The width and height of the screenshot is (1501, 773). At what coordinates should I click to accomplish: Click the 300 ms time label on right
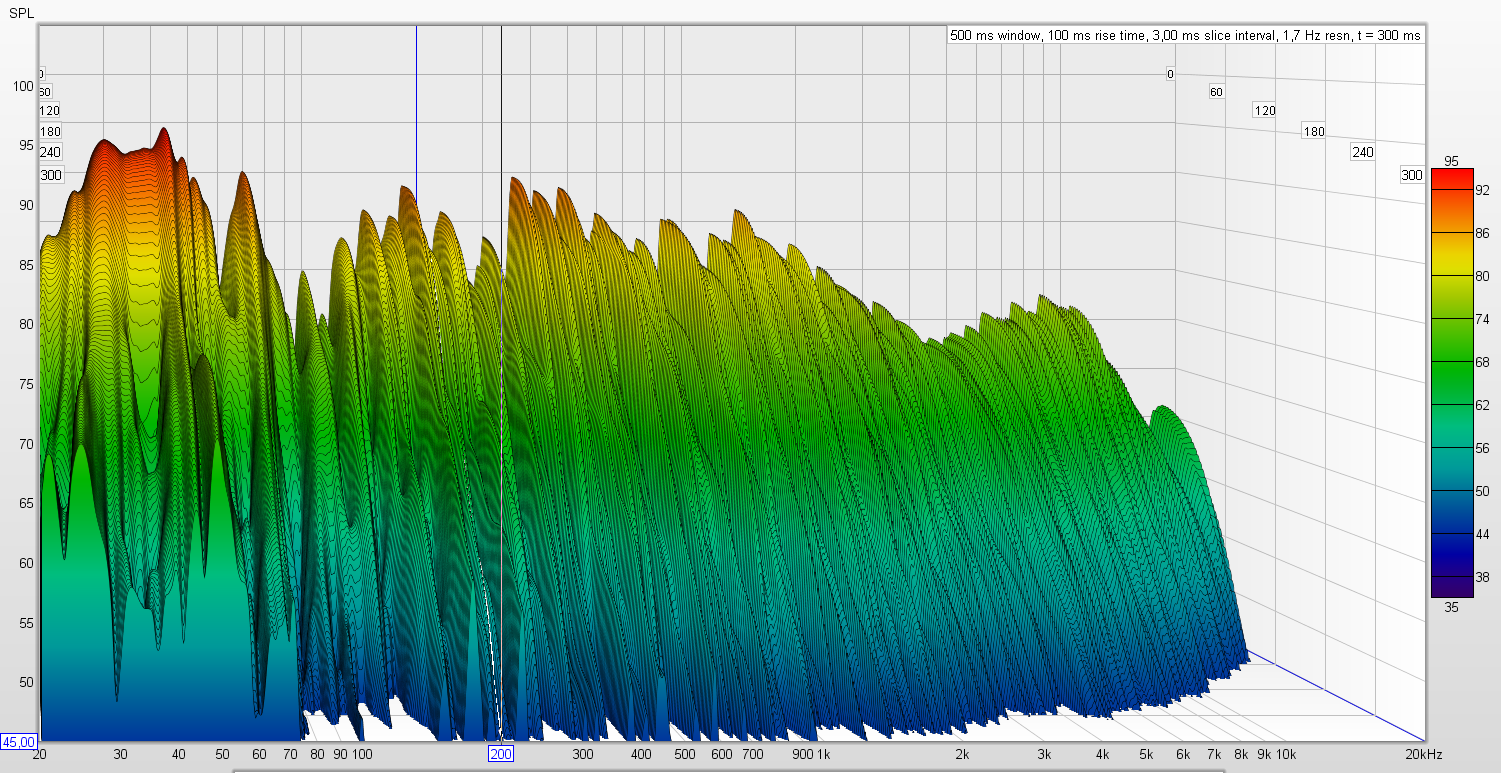1411,175
